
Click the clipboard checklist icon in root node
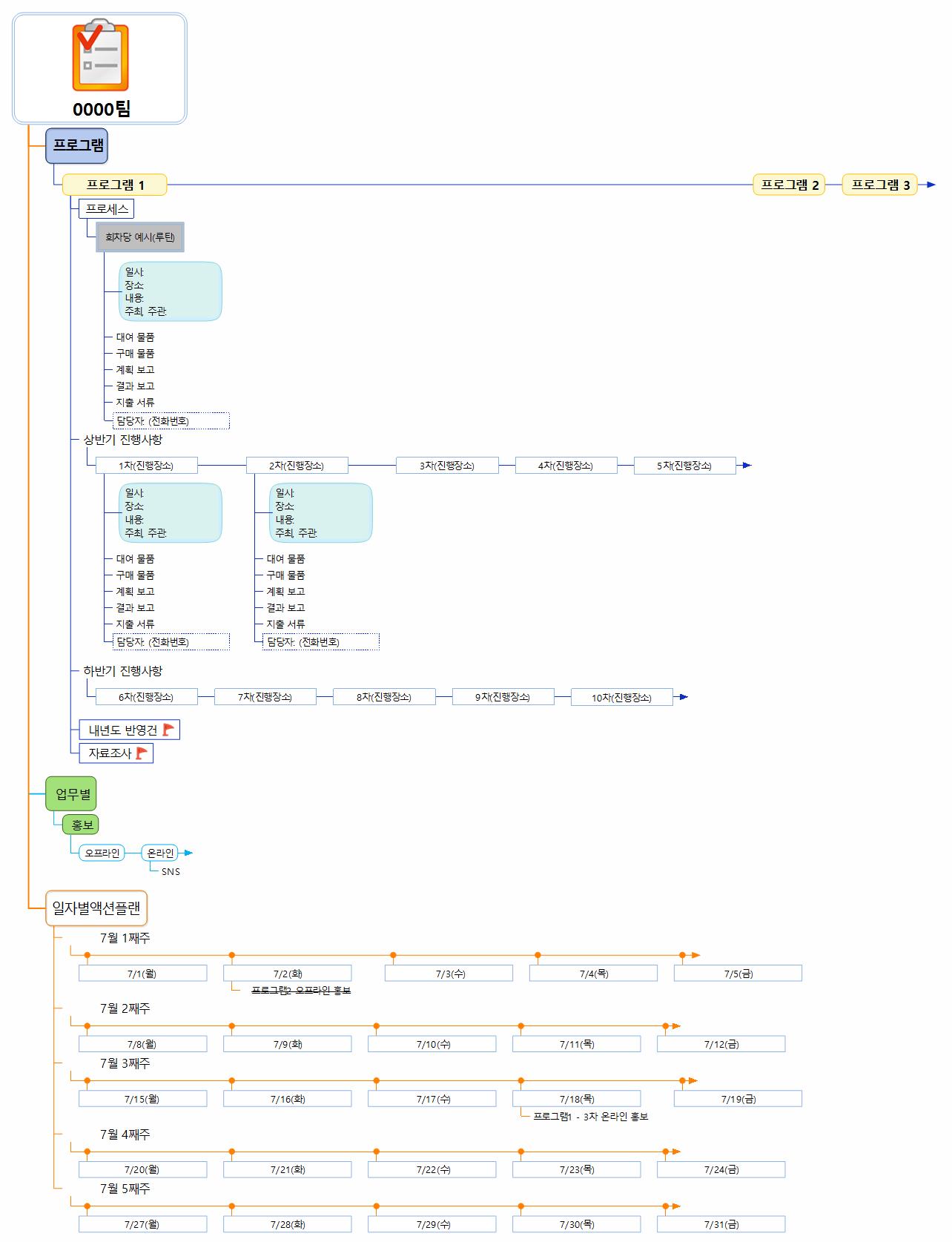100,57
